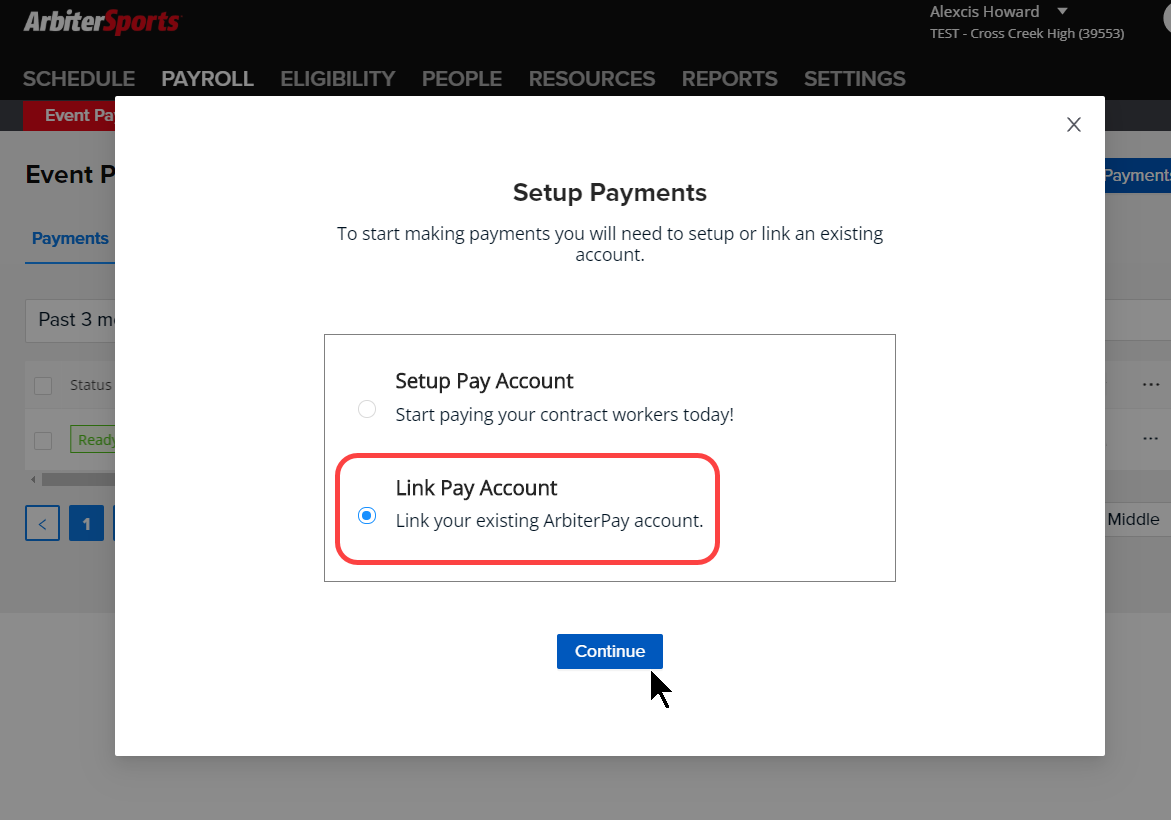Click the Link Pay Account heading
Viewport: 1171px width, 820px height.
(476, 488)
